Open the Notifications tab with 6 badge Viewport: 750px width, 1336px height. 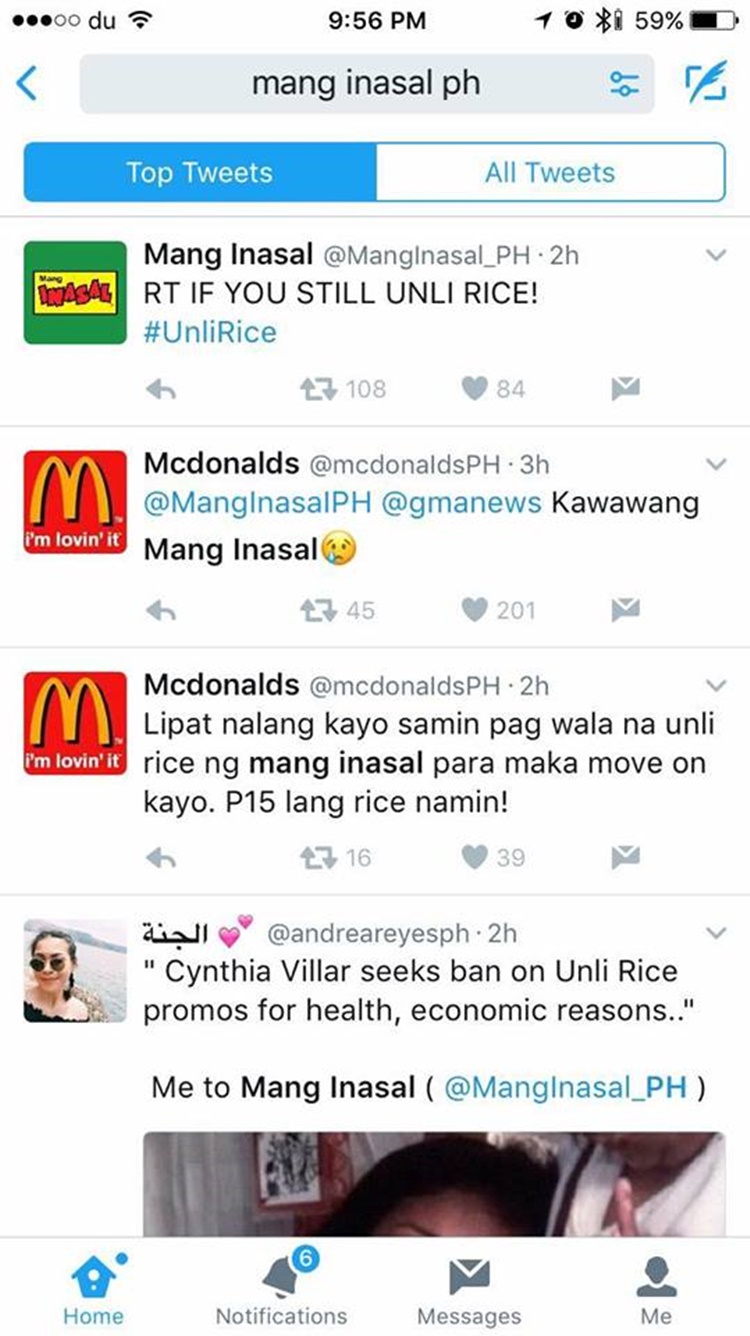click(281, 1290)
